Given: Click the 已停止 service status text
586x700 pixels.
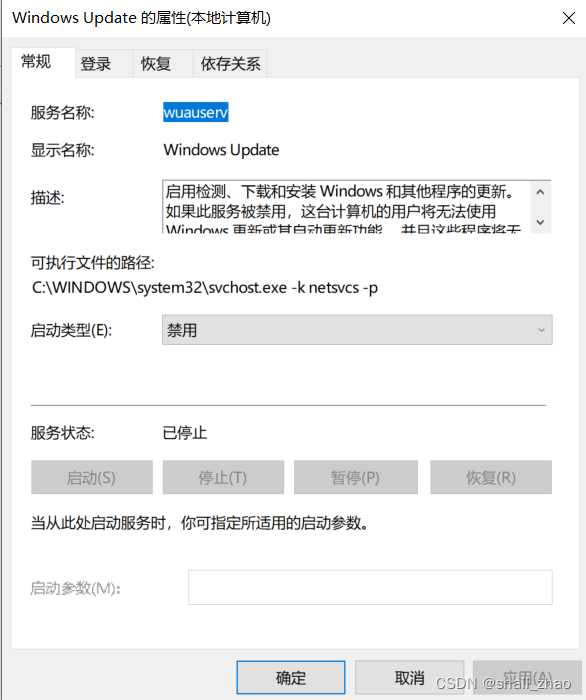Looking at the screenshot, I should [185, 433].
